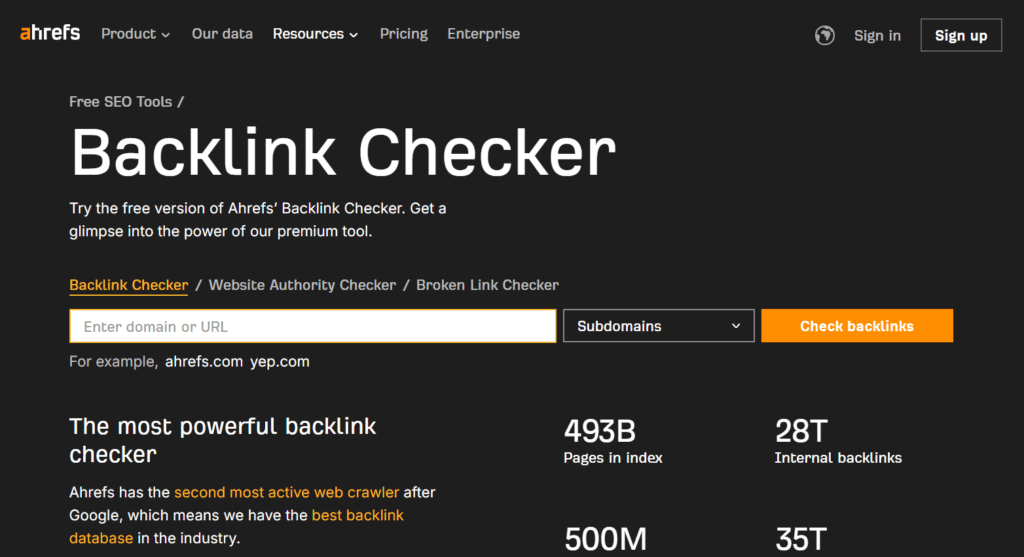Screen dimensions: 1024x557
Task: Click the Free SEO Tools breadcrumb
Action: click(x=120, y=101)
